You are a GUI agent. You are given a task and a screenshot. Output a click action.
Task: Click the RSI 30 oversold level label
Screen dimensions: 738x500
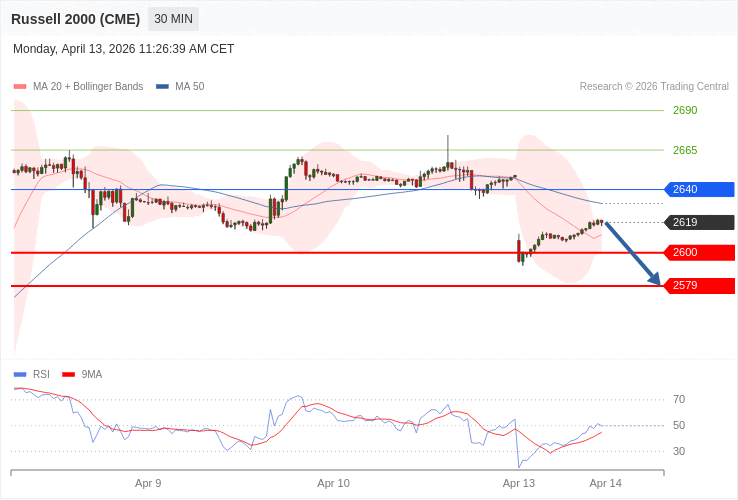tap(679, 451)
